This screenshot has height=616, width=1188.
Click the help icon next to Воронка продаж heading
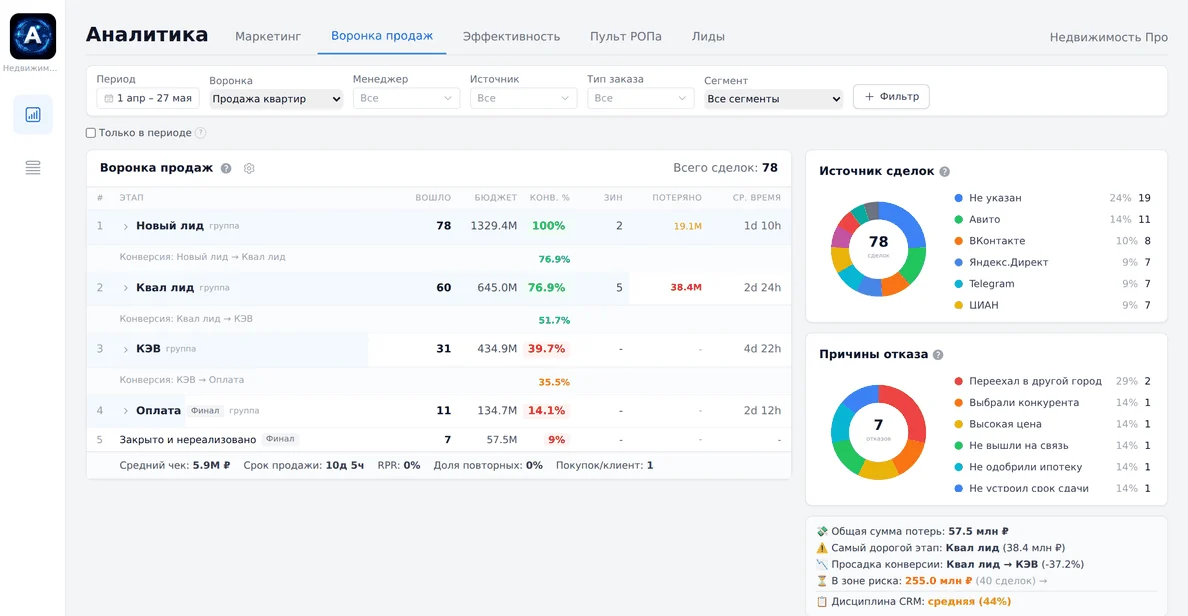[x=226, y=168]
